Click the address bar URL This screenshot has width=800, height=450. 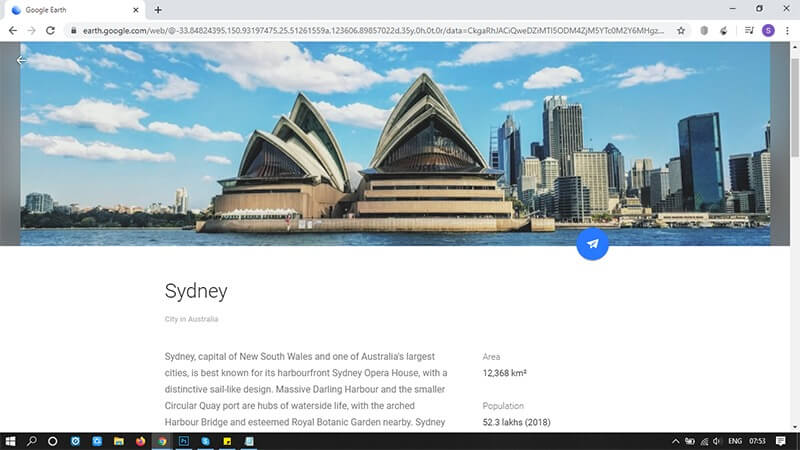click(373, 31)
